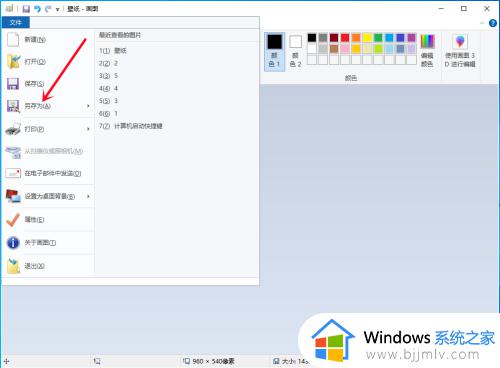Select the Save As (另存为) icon
Image resolution: width=500 pixels, height=368 pixels.
point(13,106)
